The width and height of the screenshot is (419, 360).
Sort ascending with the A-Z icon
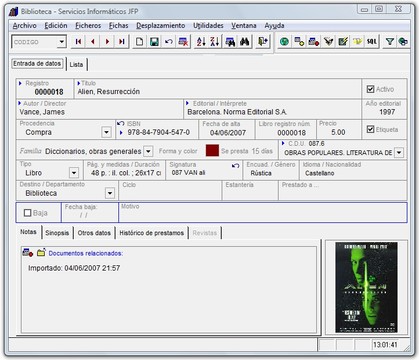pyautogui.click(x=201, y=42)
